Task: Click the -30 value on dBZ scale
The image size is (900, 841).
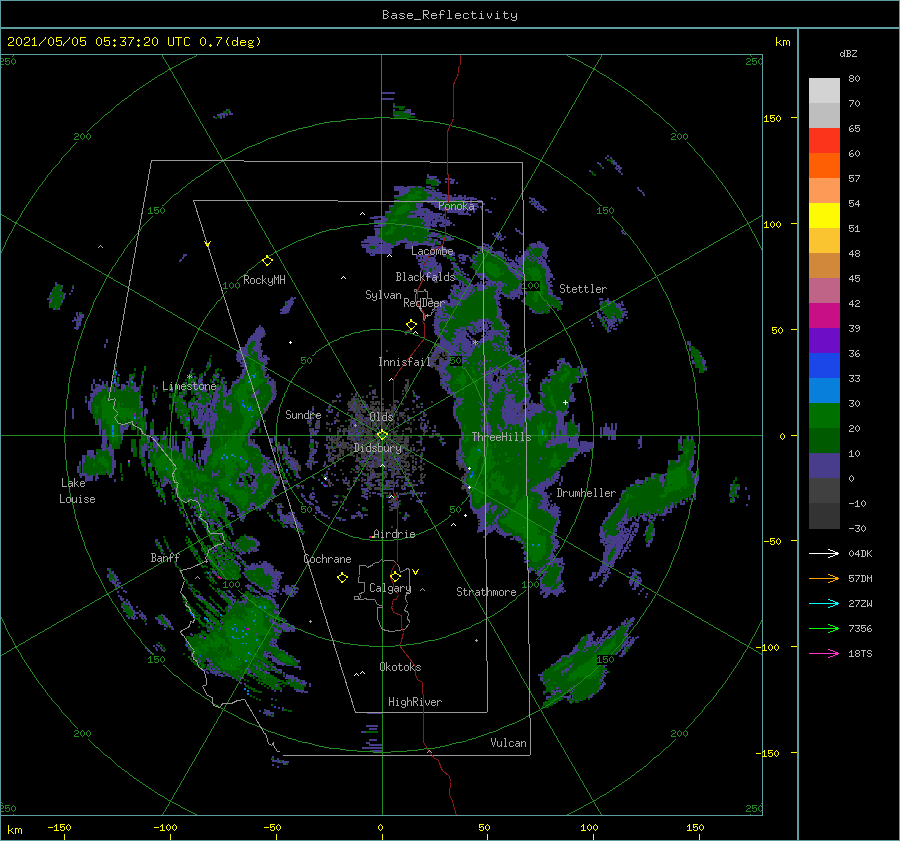Action: (857, 529)
